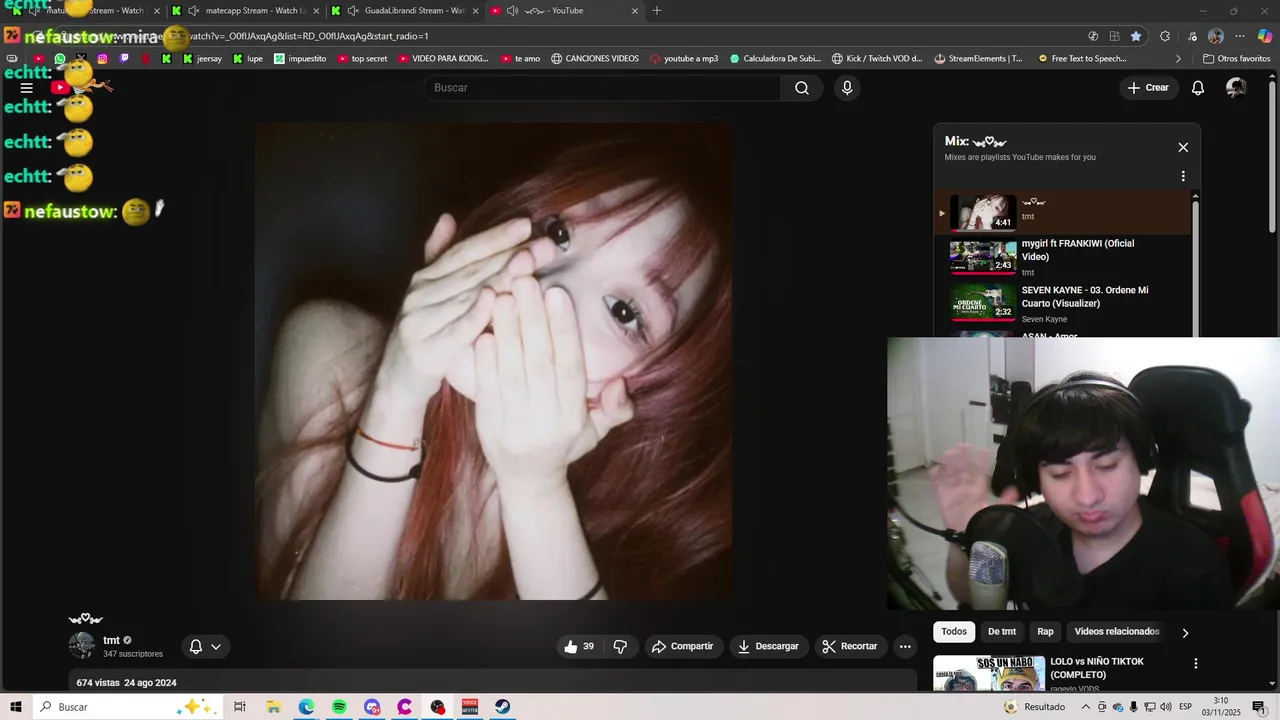Open Calculadora De Subi bookmark
This screenshot has height=720, width=1280.
tap(774, 59)
